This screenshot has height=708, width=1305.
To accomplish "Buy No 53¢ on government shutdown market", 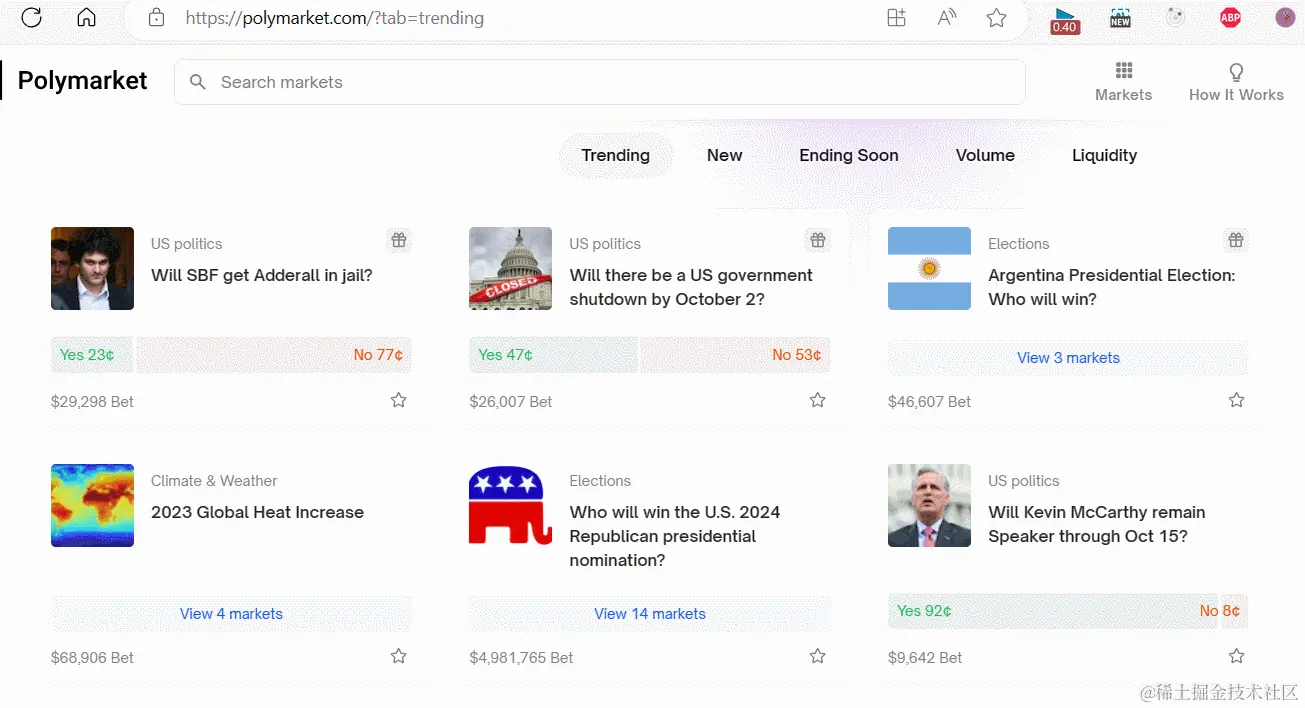I will click(735, 355).
